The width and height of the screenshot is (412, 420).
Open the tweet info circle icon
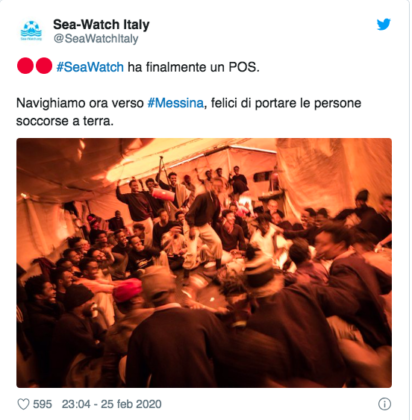[385, 404]
